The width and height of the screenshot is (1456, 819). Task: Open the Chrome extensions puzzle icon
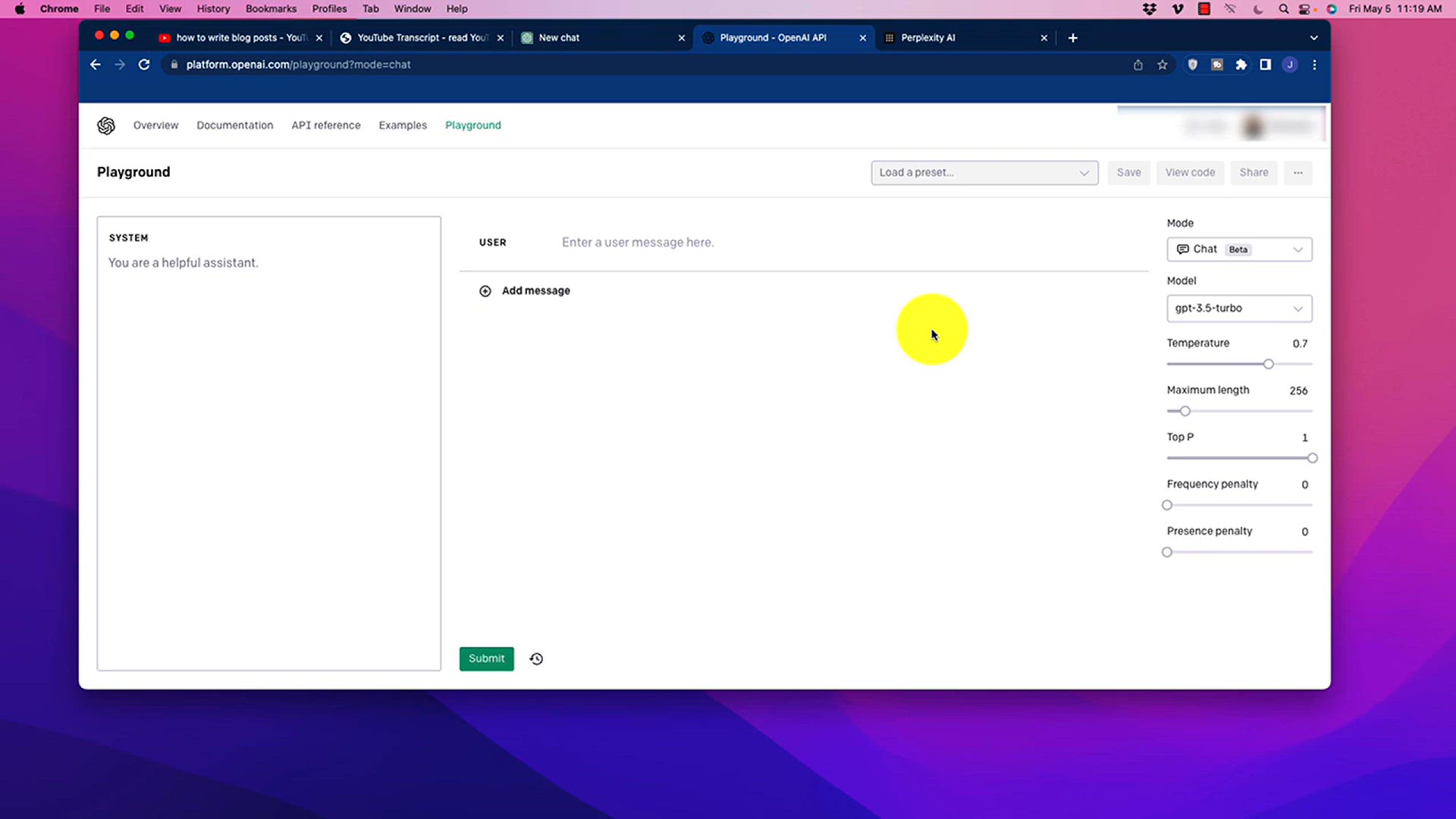(1241, 65)
